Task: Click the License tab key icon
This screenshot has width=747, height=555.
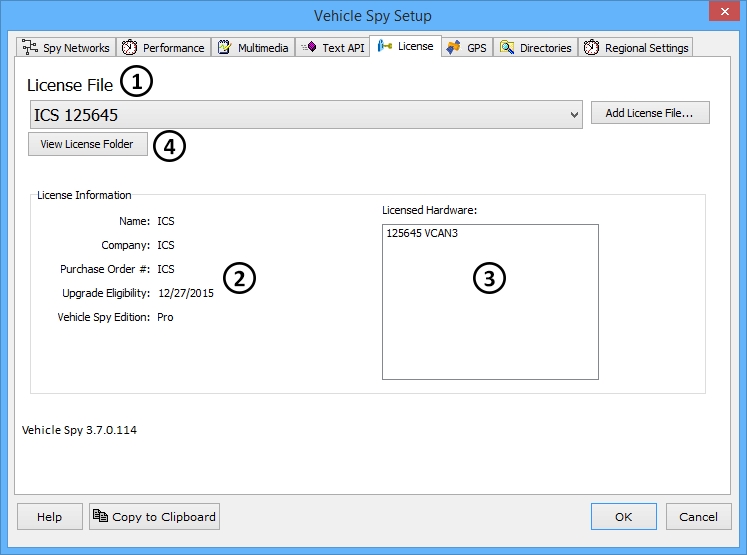Action: point(384,47)
